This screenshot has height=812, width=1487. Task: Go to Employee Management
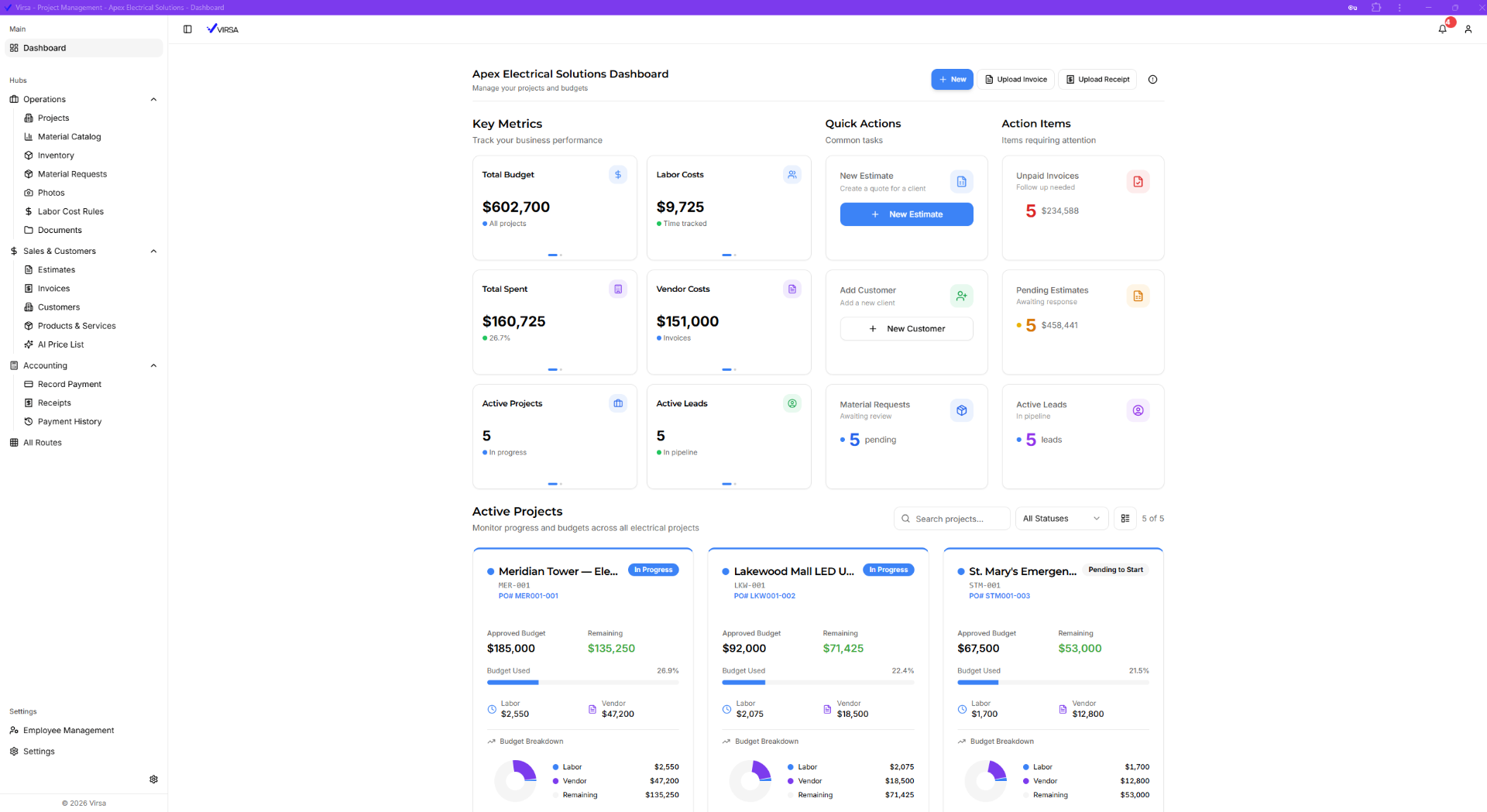68,731
